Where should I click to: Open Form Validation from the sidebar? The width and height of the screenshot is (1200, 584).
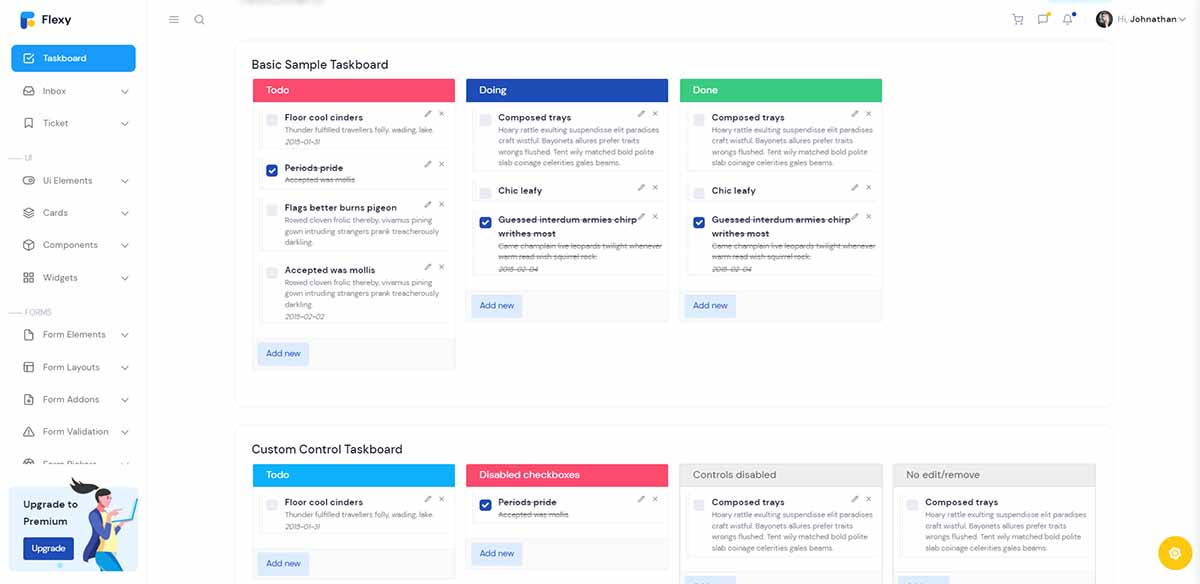click(x=73, y=431)
